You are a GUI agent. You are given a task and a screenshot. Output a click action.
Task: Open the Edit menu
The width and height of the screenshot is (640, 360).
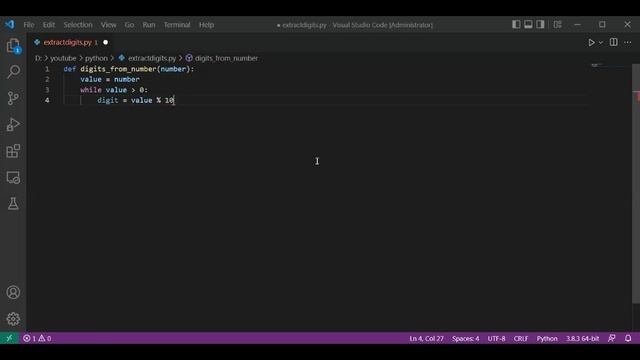tap(49, 25)
